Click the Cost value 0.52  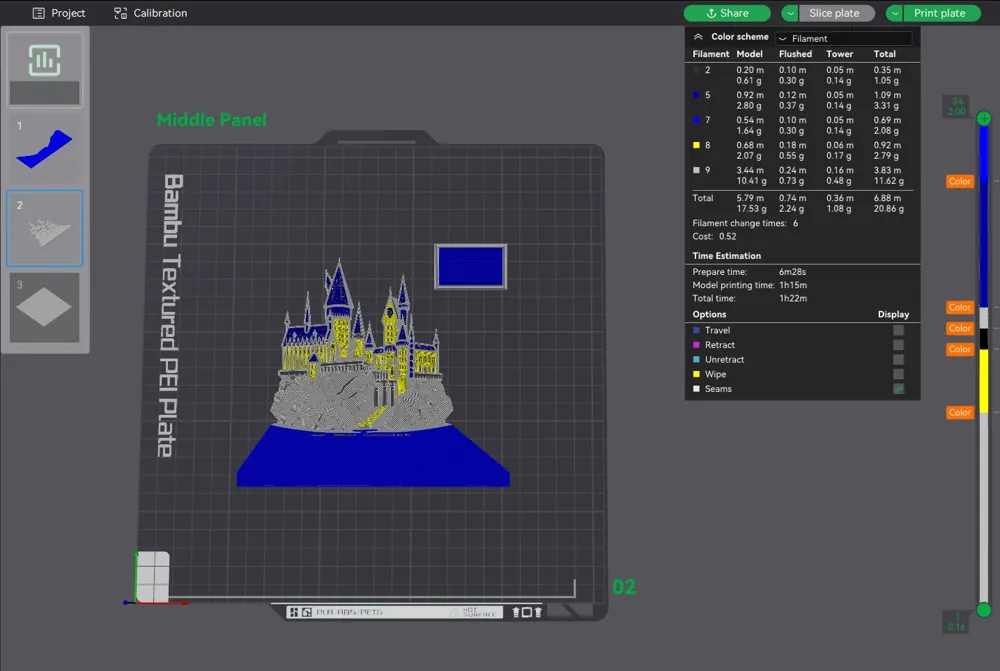728,237
